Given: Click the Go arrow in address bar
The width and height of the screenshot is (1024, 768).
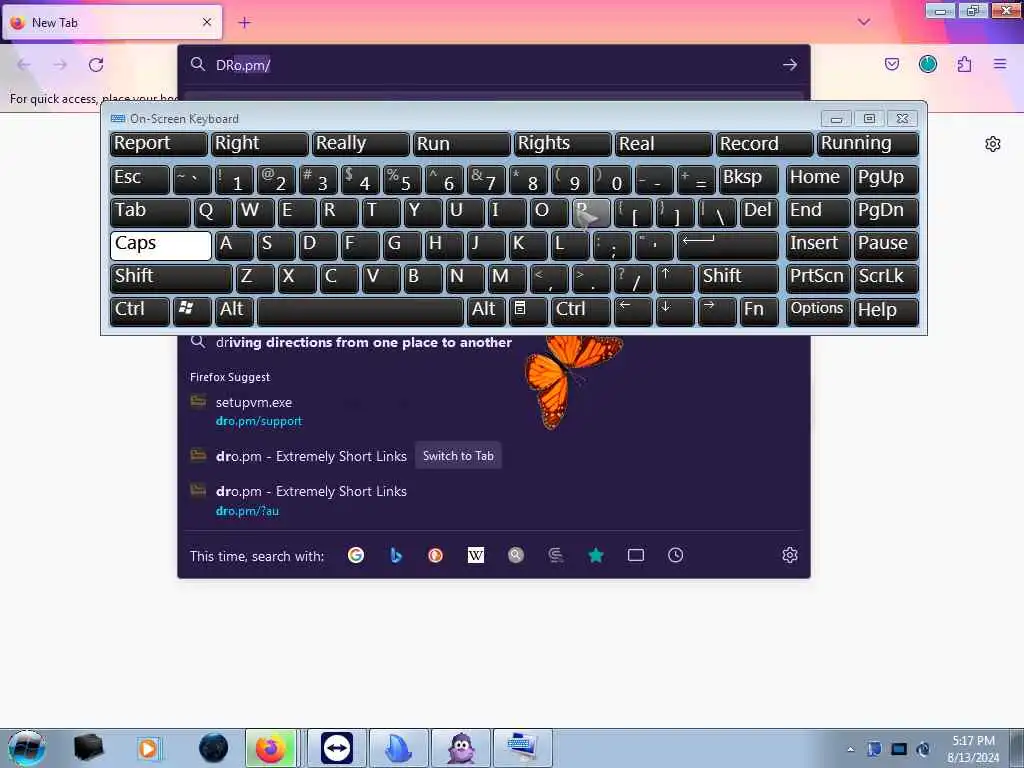Looking at the screenshot, I should point(790,65).
